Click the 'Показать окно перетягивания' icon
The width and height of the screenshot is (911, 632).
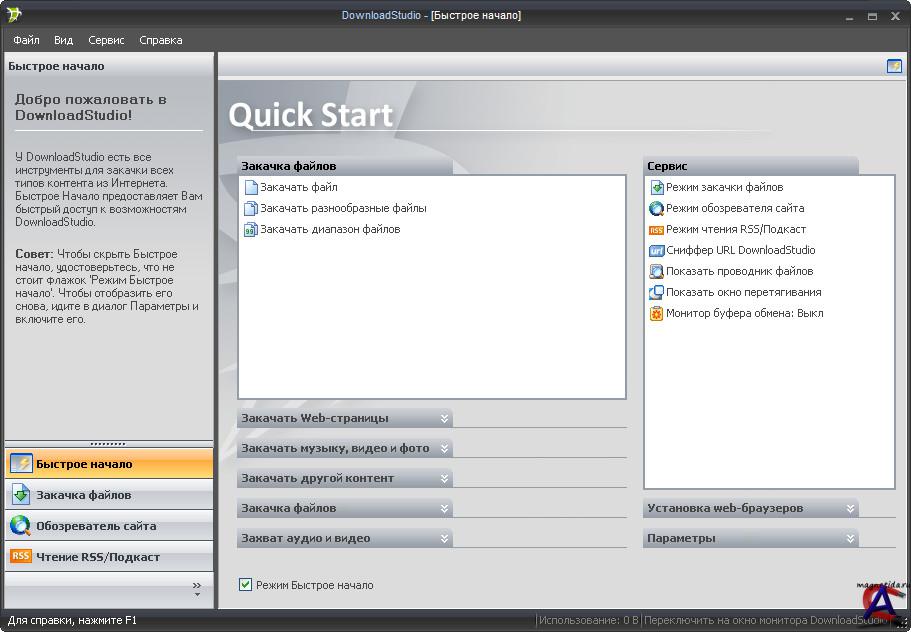click(x=657, y=293)
